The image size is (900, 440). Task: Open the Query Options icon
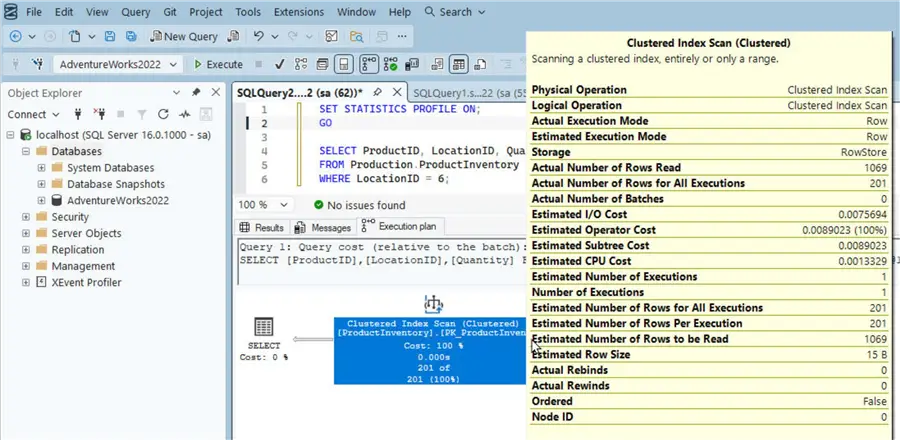click(323, 64)
